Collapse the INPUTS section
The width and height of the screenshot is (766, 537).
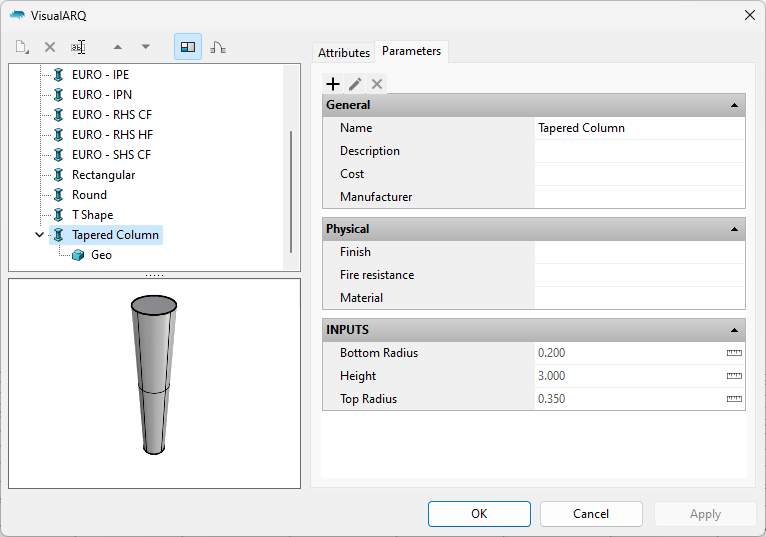tap(734, 330)
